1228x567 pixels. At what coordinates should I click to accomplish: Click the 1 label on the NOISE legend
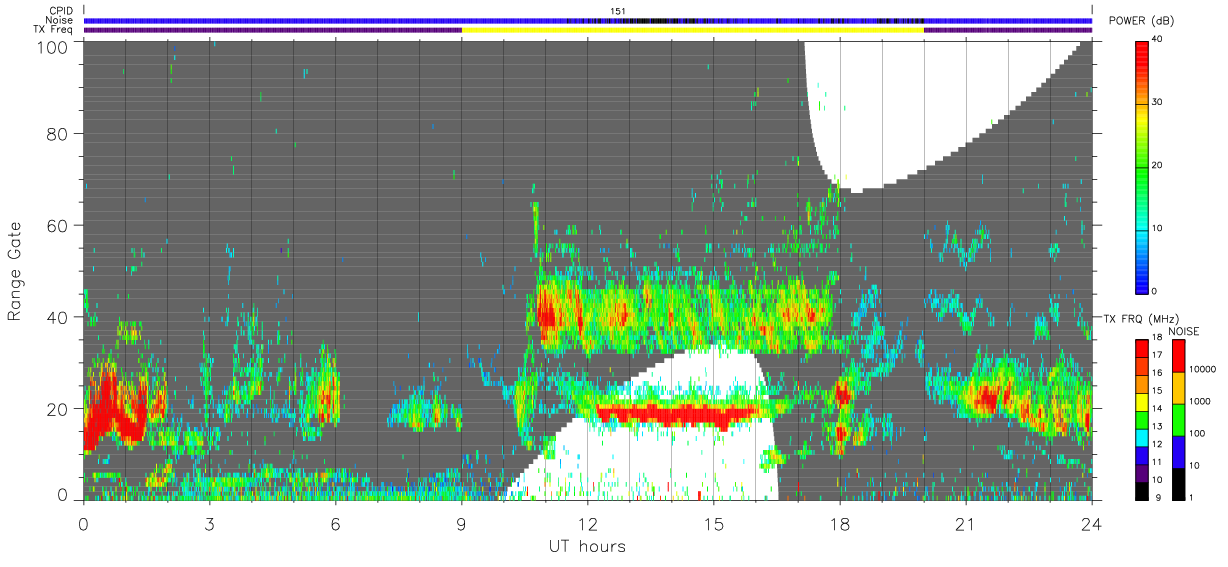pyautogui.click(x=1189, y=497)
